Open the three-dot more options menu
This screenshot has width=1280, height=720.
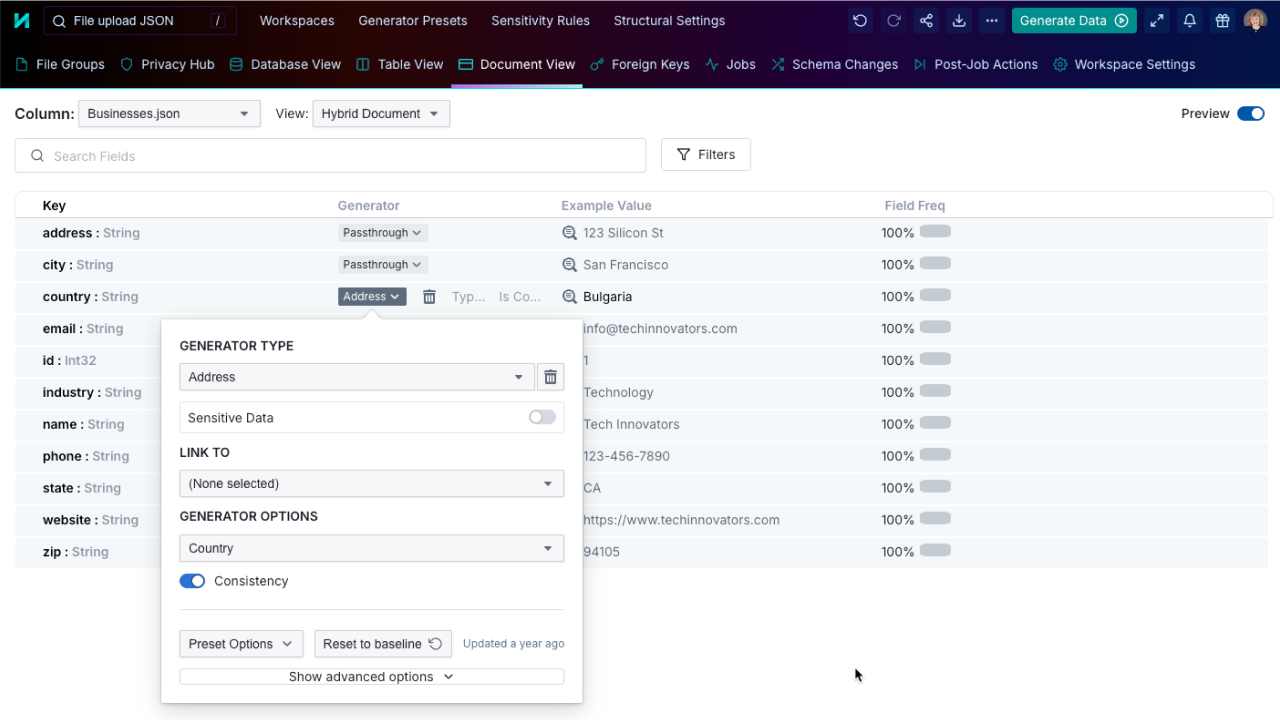coord(991,20)
